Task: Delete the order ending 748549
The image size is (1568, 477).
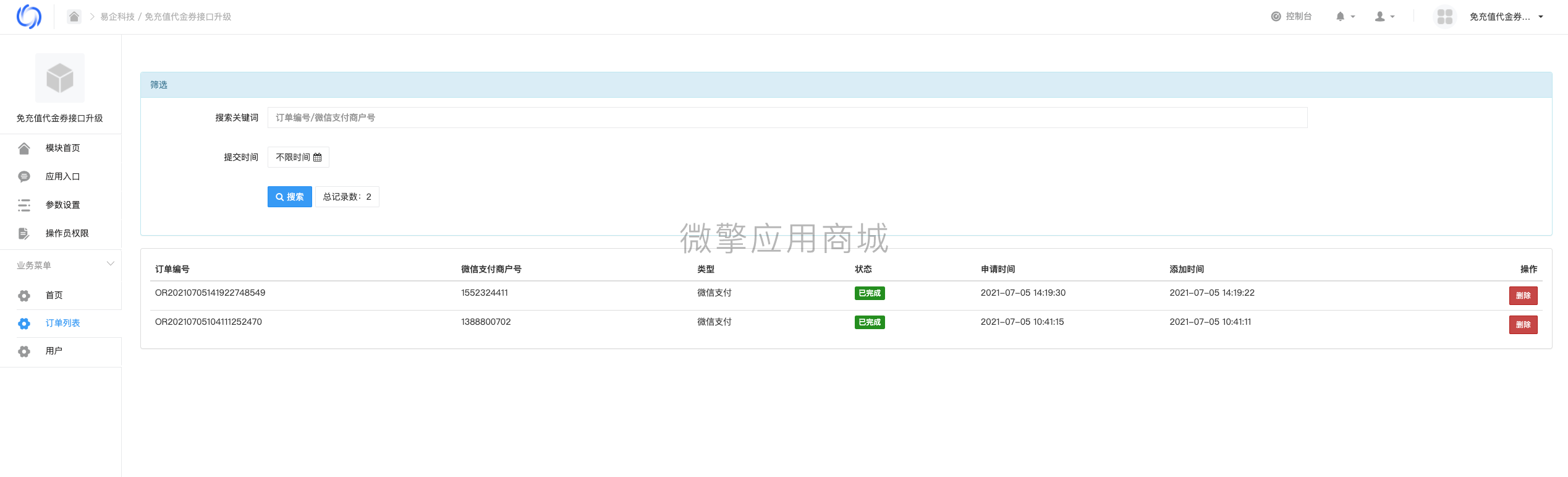Action: click(1524, 296)
